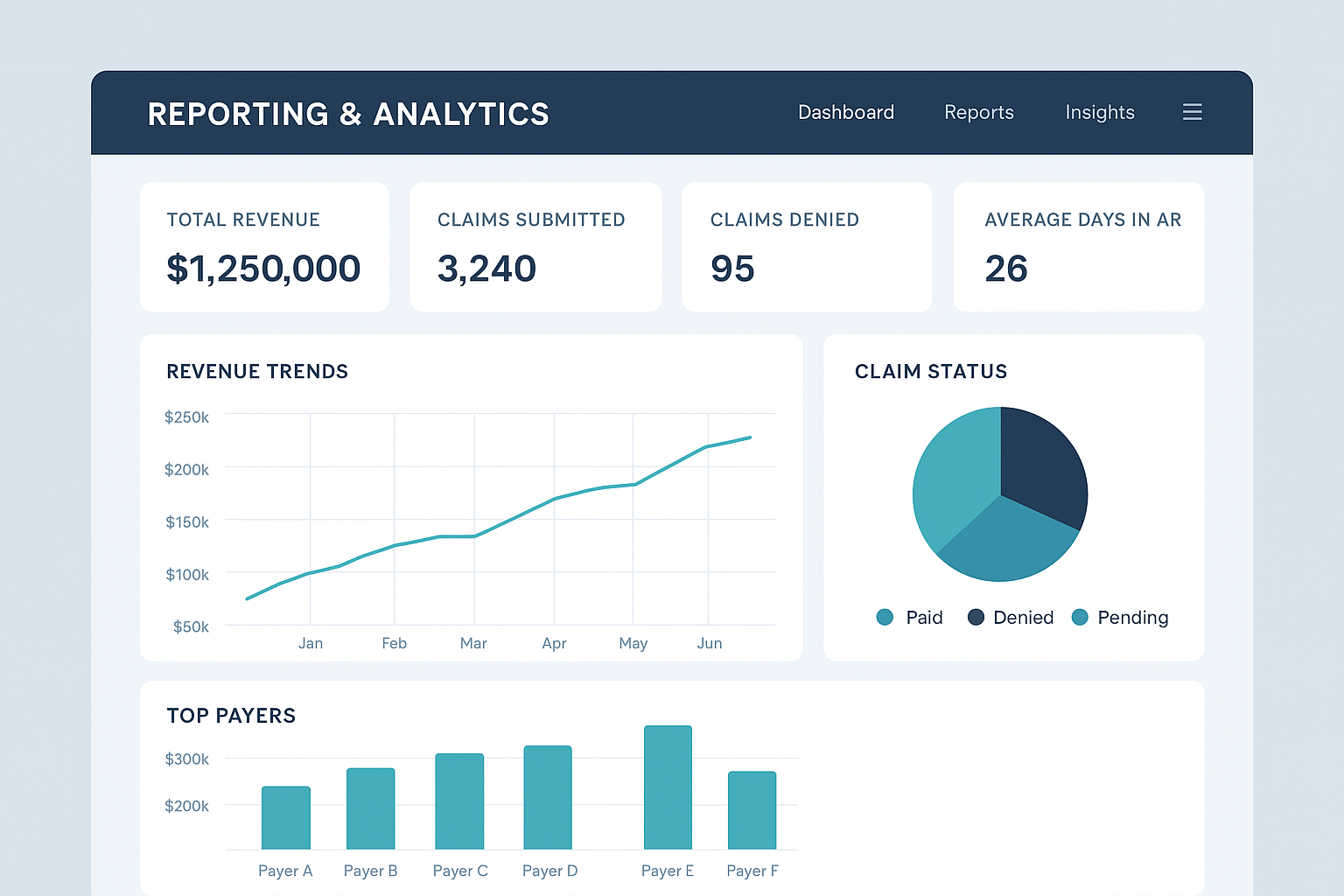
Task: Click the Claim Status panel title
Action: (x=930, y=371)
